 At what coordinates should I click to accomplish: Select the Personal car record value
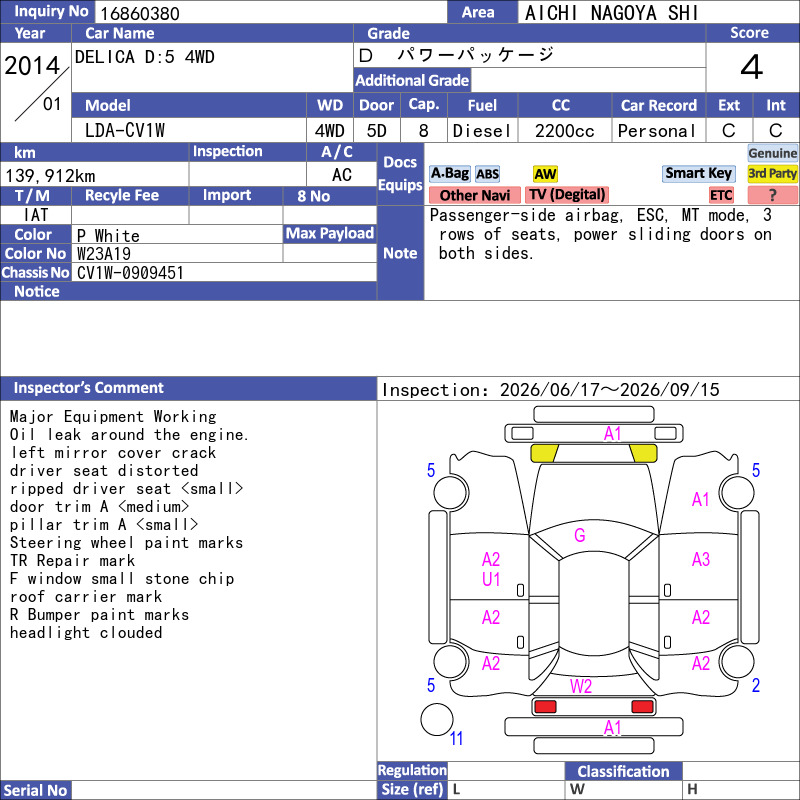657,131
